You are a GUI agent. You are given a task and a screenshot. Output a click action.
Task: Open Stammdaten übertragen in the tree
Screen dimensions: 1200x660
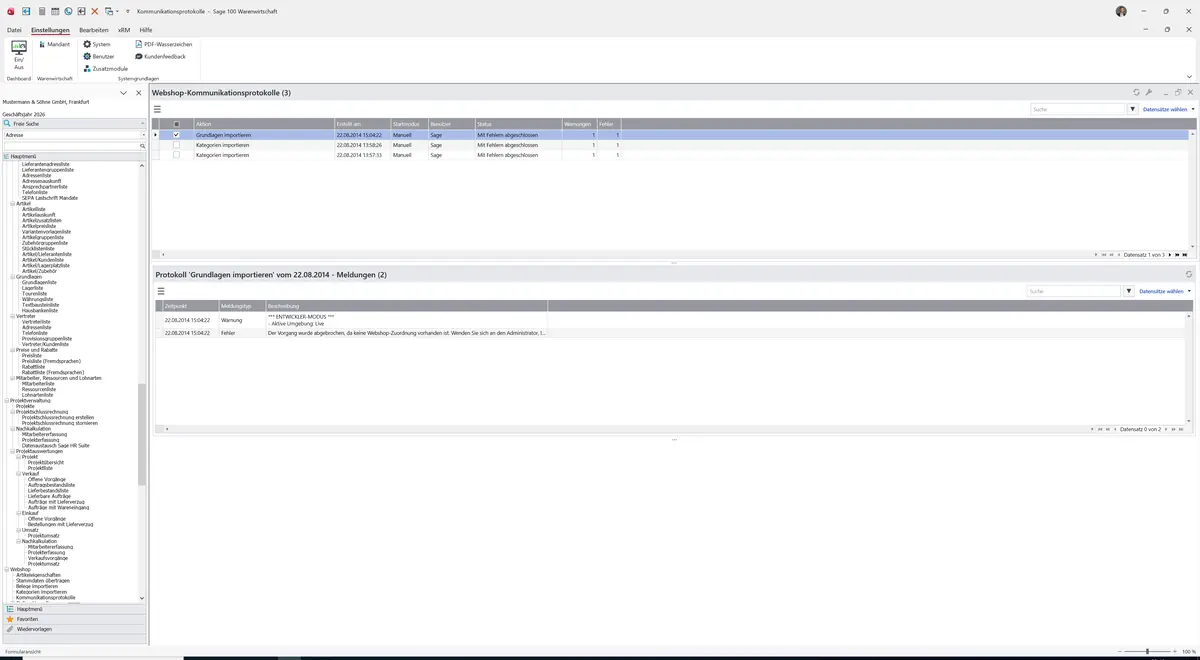click(43, 580)
